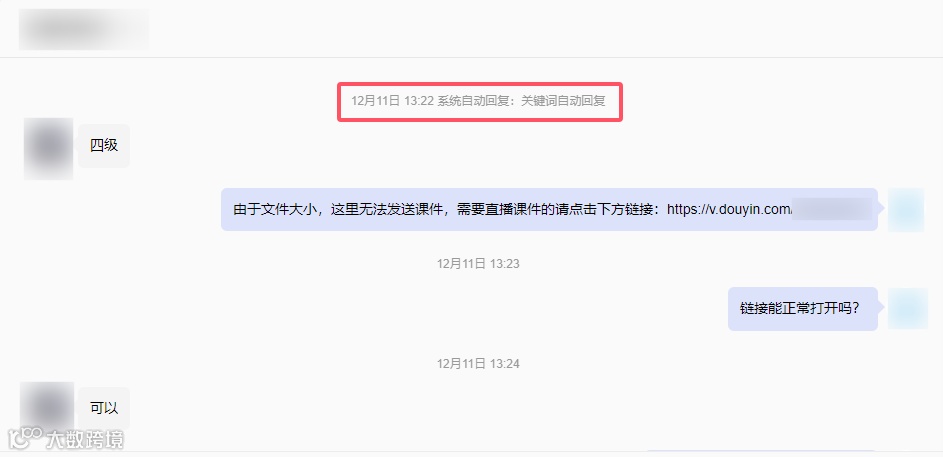Select the 可以 message bubble

104,408
